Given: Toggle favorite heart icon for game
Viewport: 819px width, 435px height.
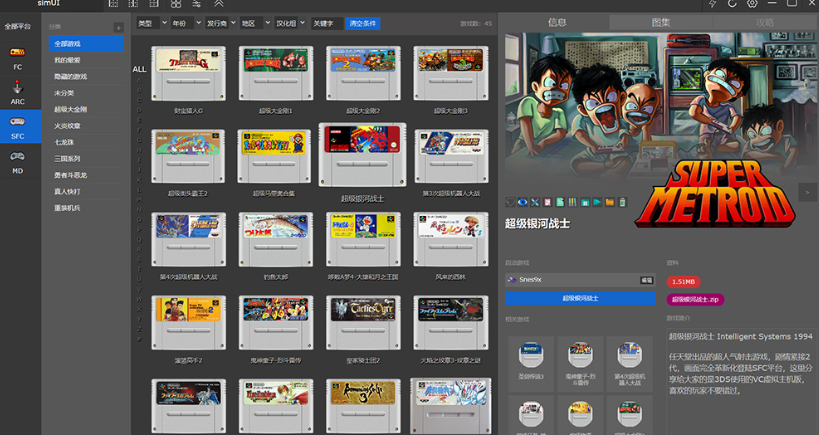Looking at the screenshot, I should pyautogui.click(x=511, y=202).
